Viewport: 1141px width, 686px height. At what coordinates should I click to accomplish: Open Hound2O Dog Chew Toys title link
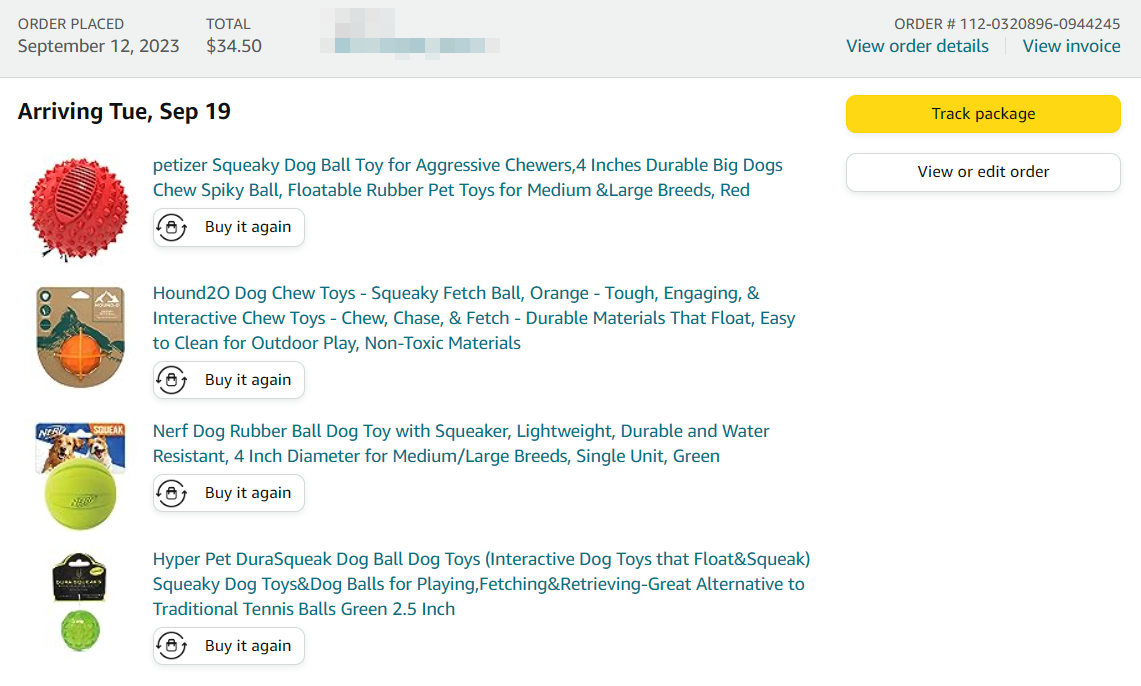(474, 318)
